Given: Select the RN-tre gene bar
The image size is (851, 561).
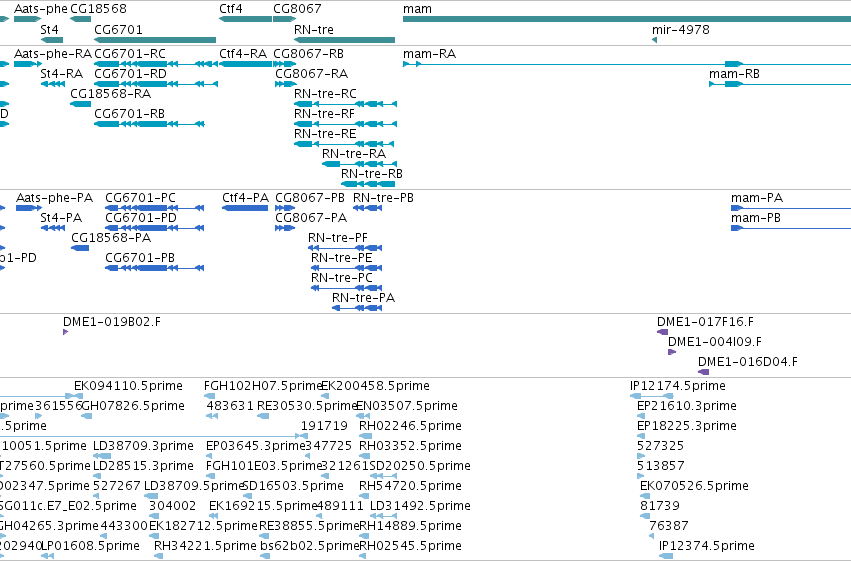Looking at the screenshot, I should click(345, 40).
